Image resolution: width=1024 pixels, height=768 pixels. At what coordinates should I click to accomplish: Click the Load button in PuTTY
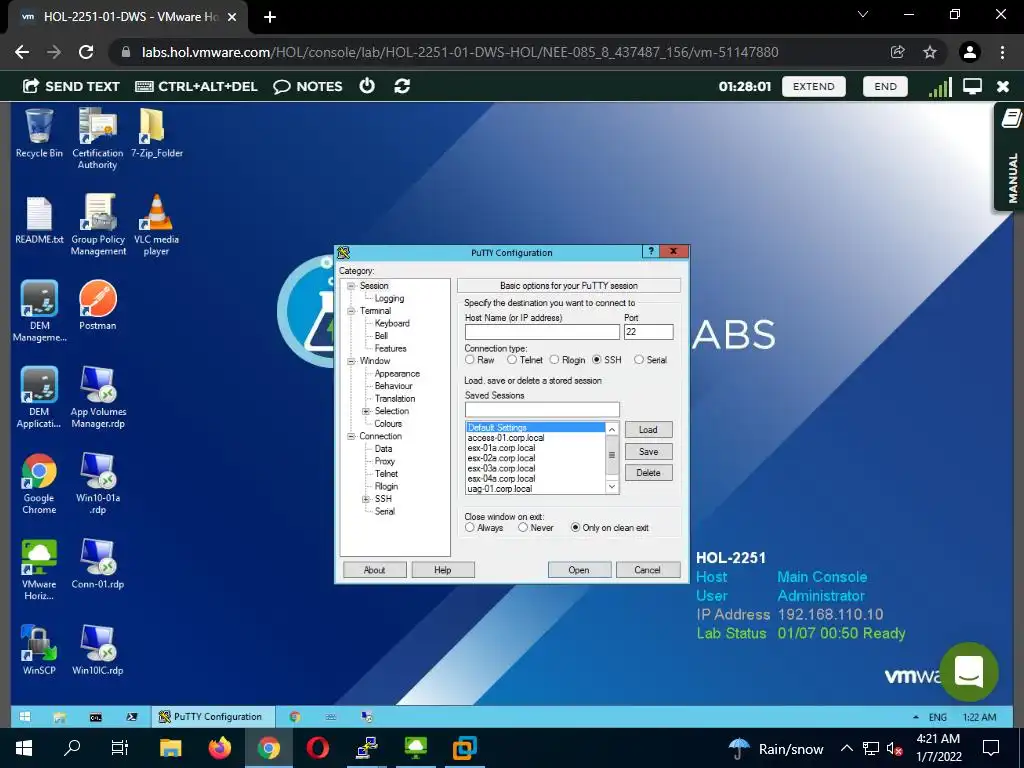[x=648, y=430]
